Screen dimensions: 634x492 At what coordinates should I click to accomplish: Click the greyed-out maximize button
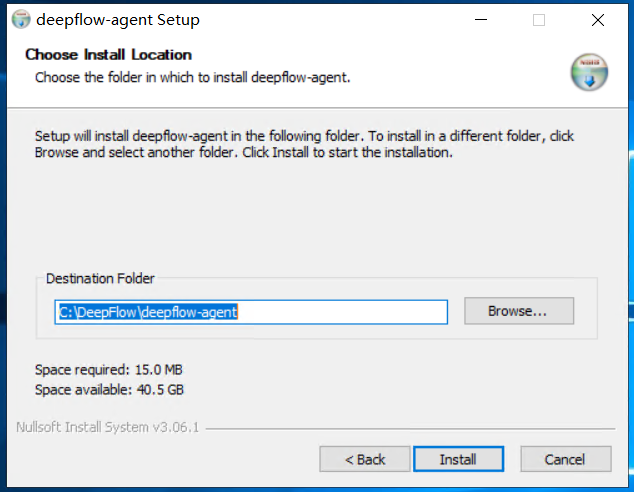pyautogui.click(x=539, y=20)
